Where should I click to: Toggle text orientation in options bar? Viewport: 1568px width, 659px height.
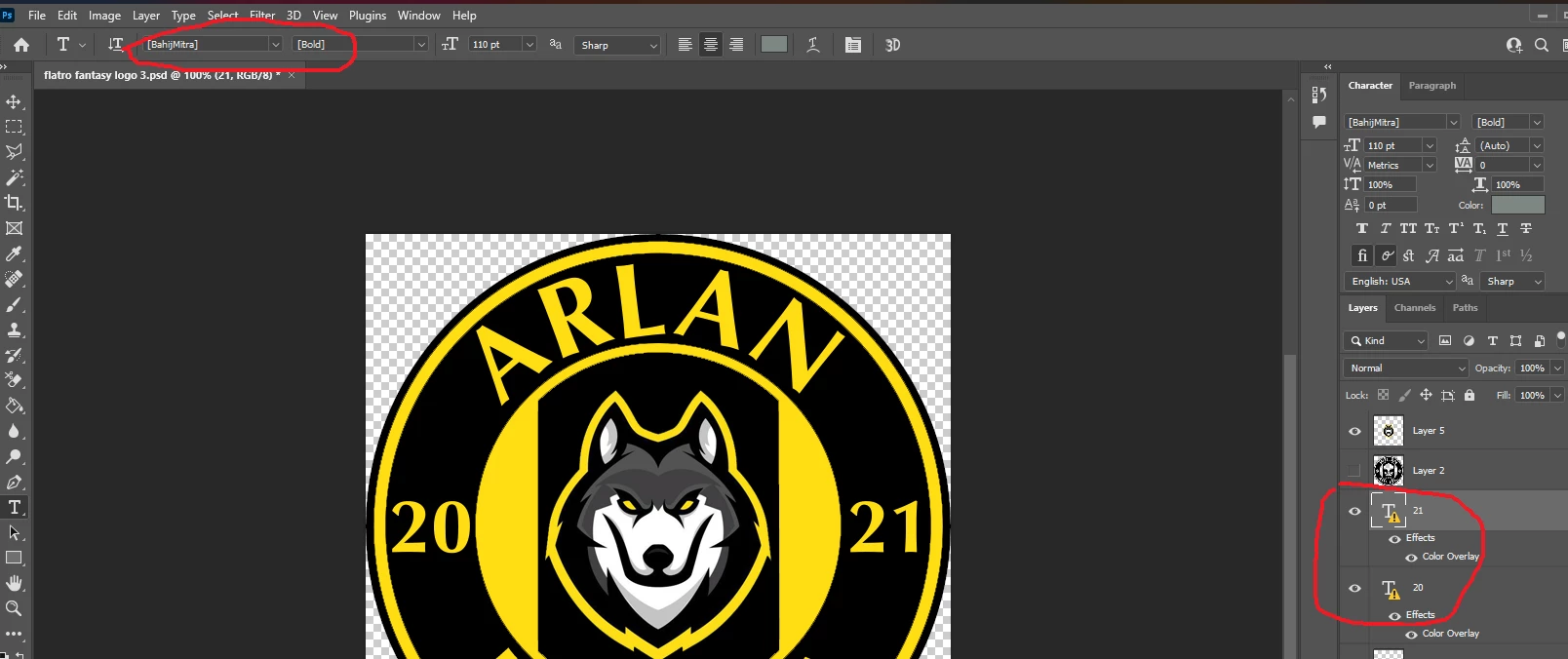click(x=115, y=44)
